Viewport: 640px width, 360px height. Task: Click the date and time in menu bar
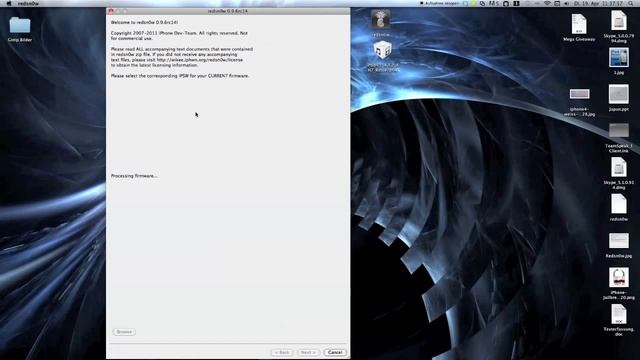click(598, 3)
